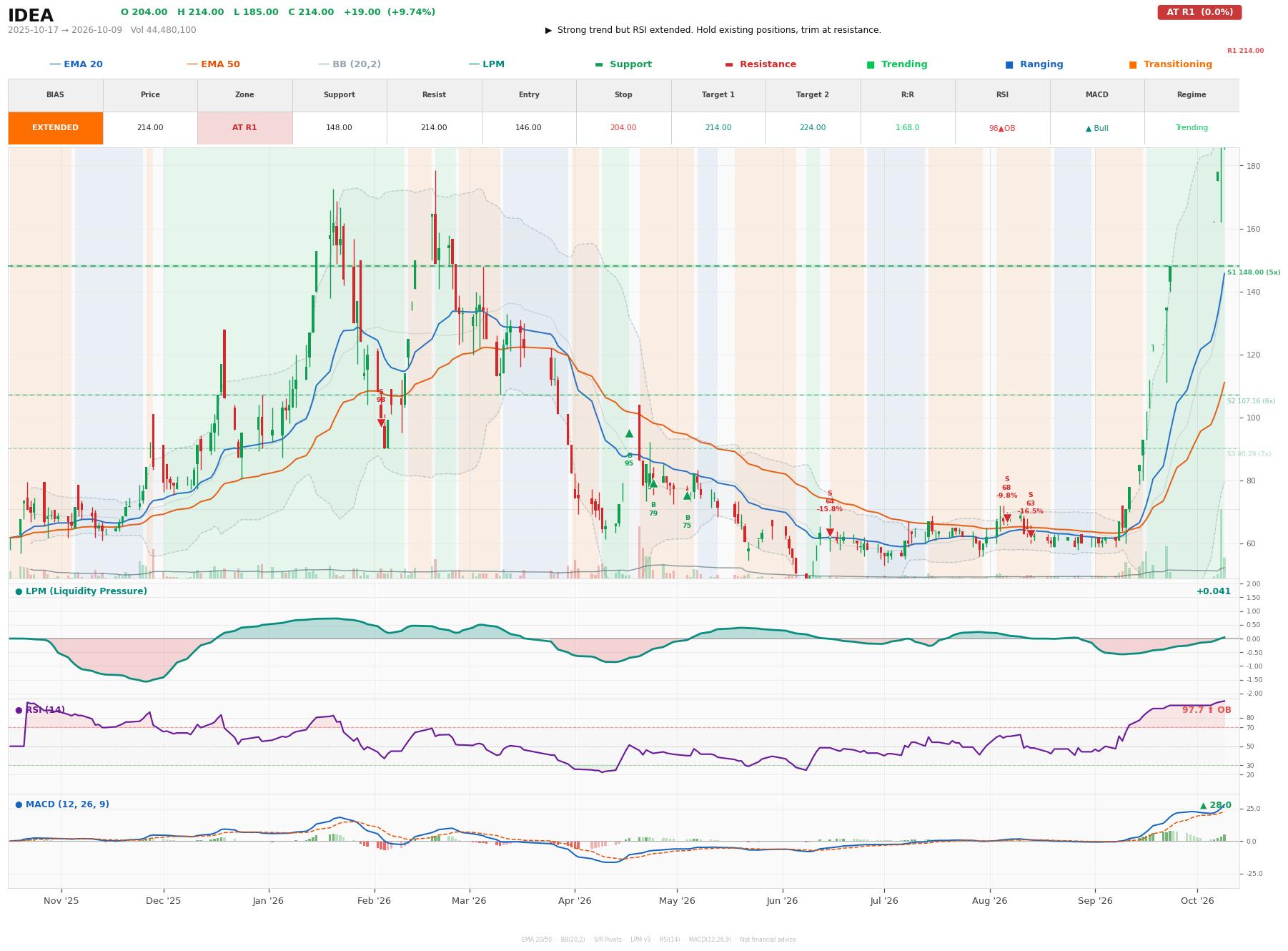Click the Resistance legend entry

761,64
